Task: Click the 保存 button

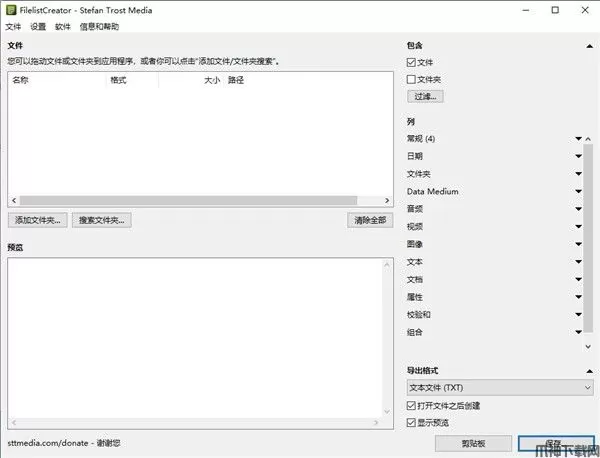Action: (x=556, y=443)
